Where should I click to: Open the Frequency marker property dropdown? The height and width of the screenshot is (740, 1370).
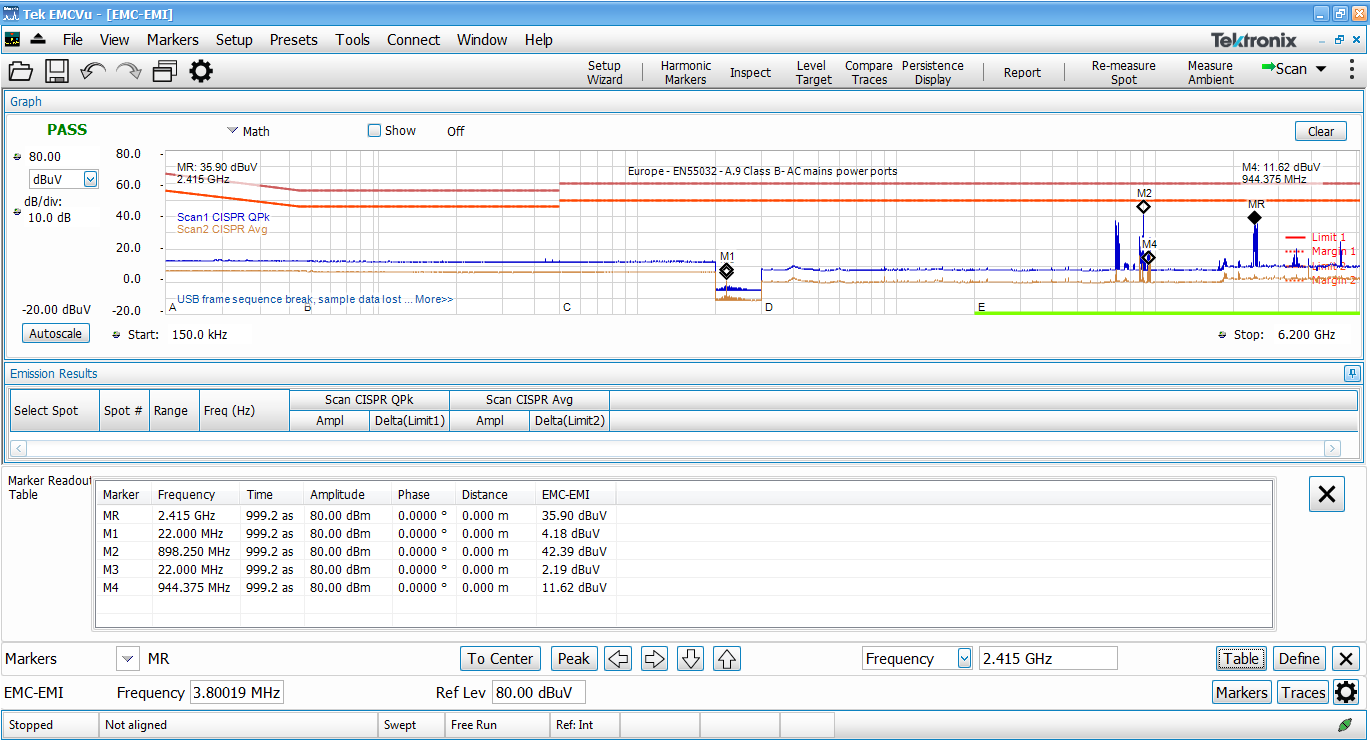(x=964, y=659)
